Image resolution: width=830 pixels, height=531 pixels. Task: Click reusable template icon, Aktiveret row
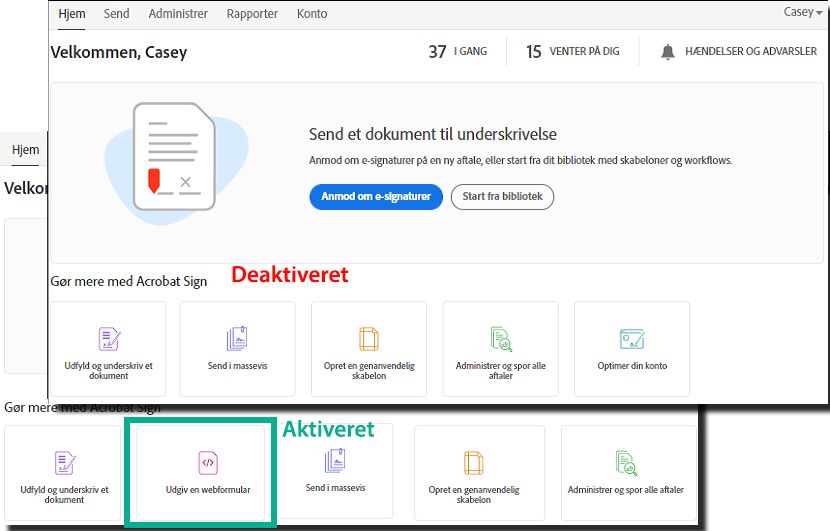click(x=474, y=463)
